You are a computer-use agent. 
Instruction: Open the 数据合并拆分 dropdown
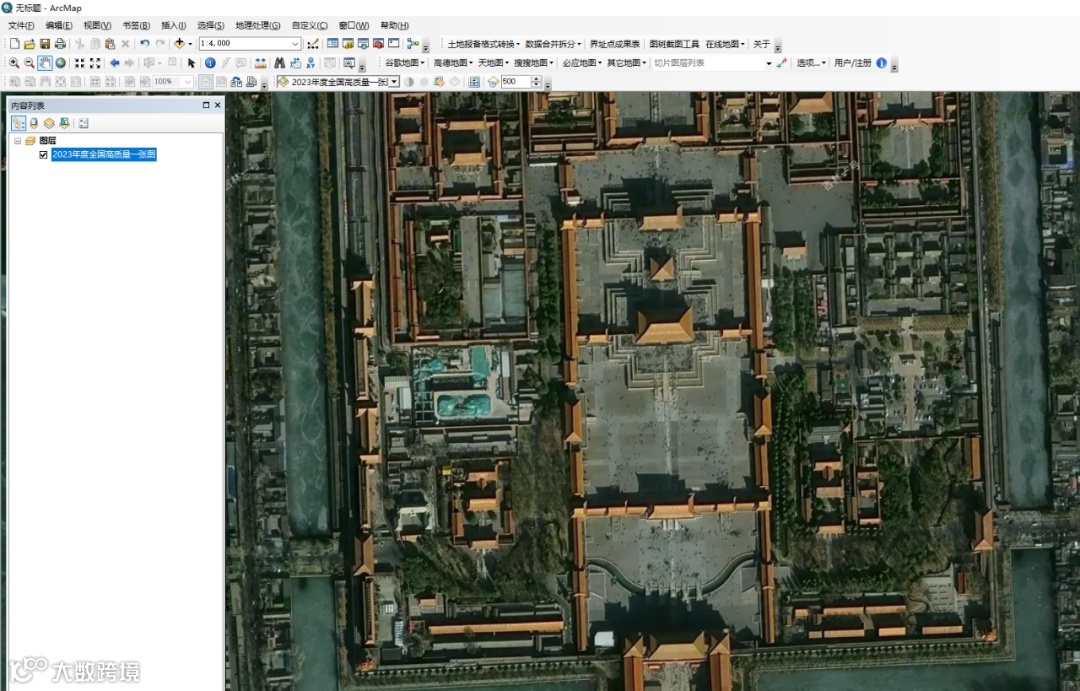[x=553, y=44]
